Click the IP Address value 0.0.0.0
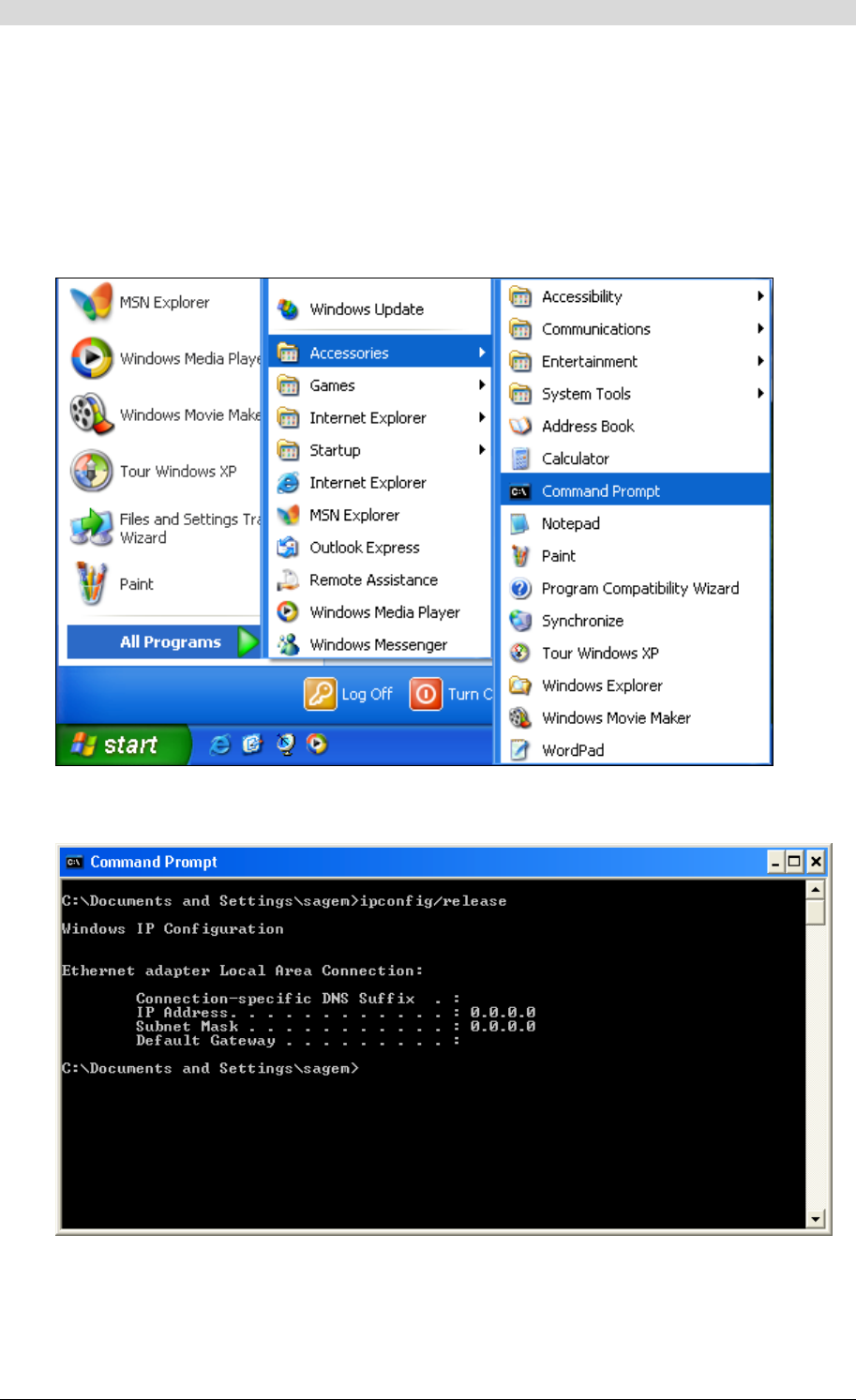The width and height of the screenshot is (856, 1400). click(x=503, y=1013)
